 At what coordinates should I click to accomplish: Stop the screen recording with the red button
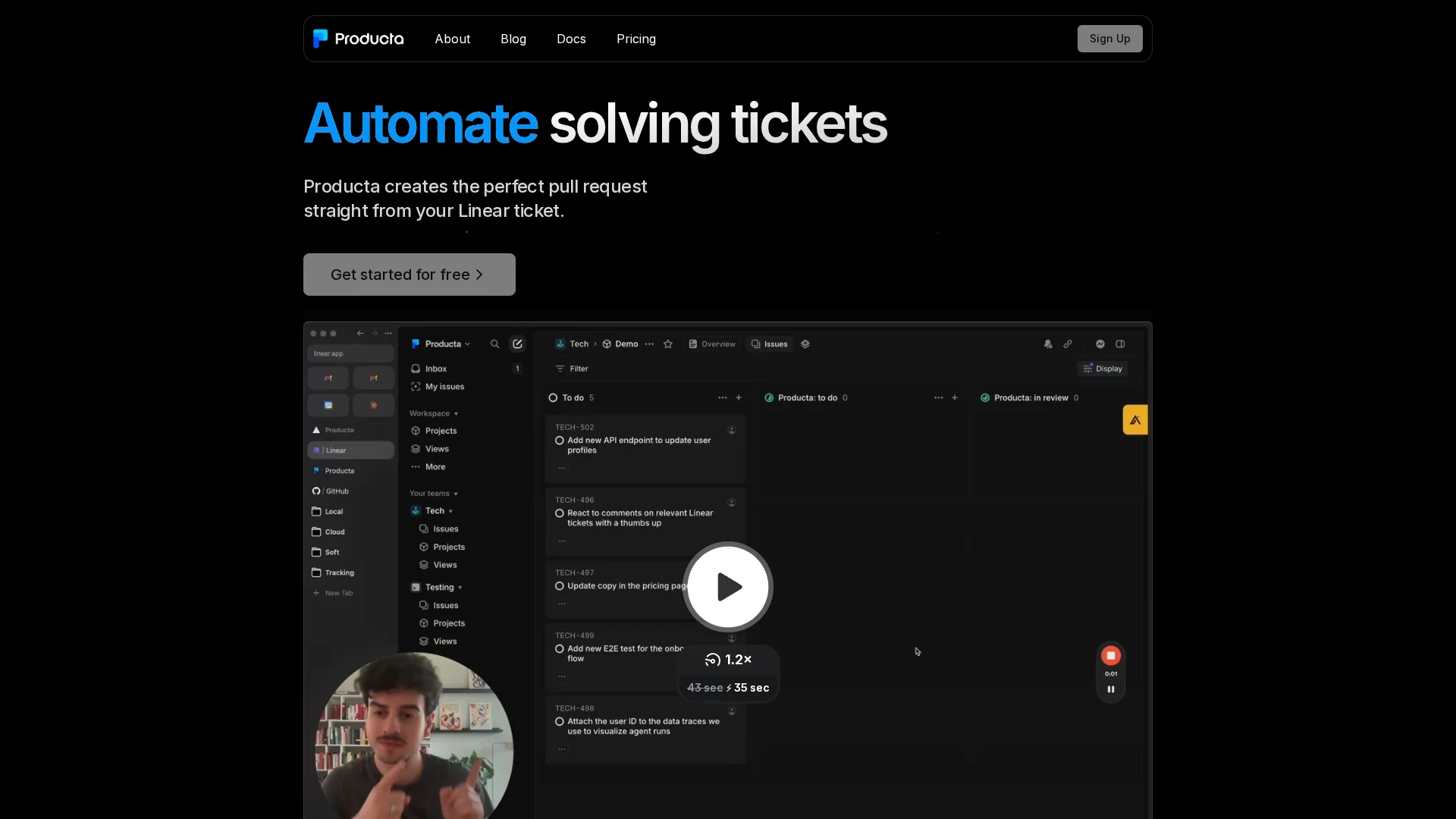click(x=1111, y=655)
